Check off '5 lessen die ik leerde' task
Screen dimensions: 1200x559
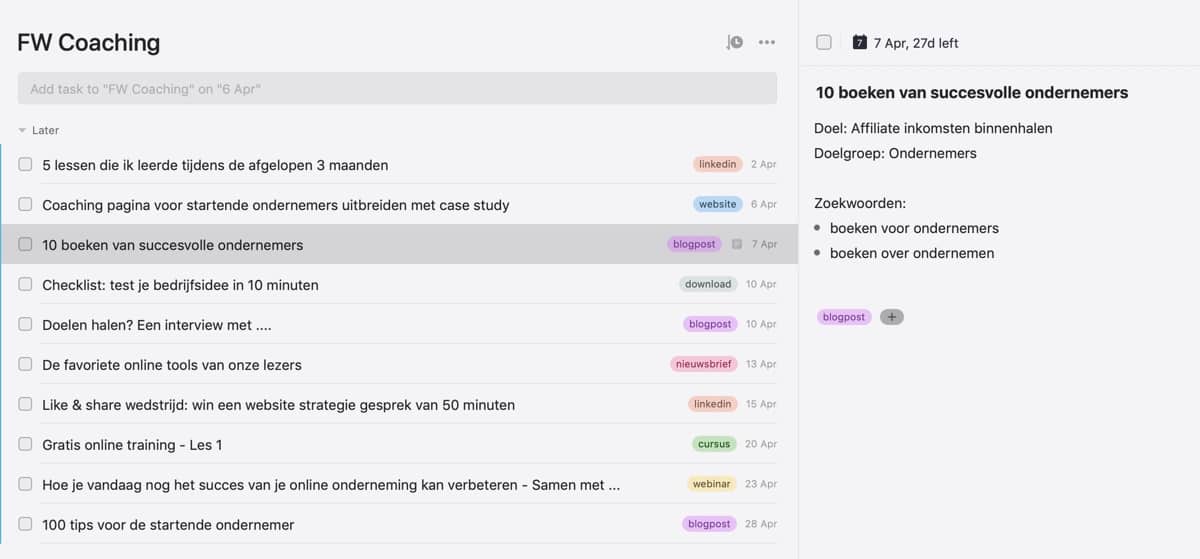[26, 164]
